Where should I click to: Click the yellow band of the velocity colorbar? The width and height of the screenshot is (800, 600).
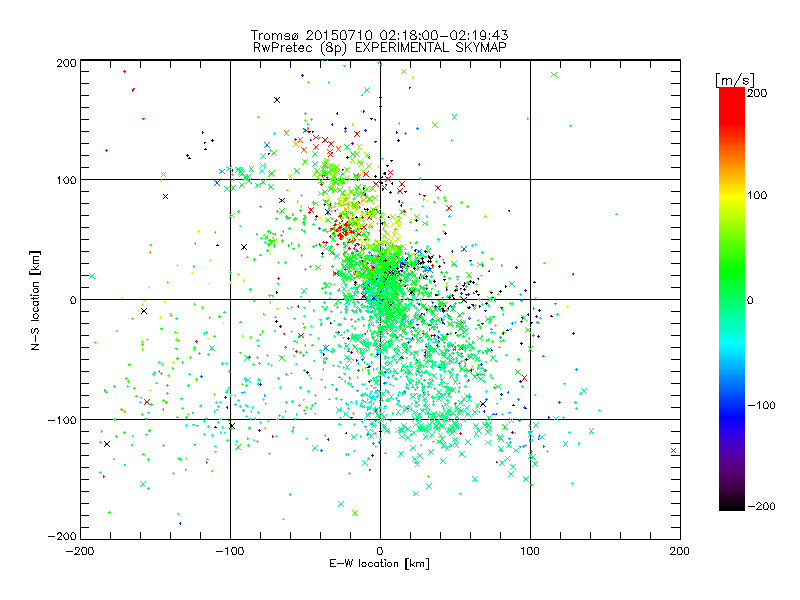click(x=732, y=196)
